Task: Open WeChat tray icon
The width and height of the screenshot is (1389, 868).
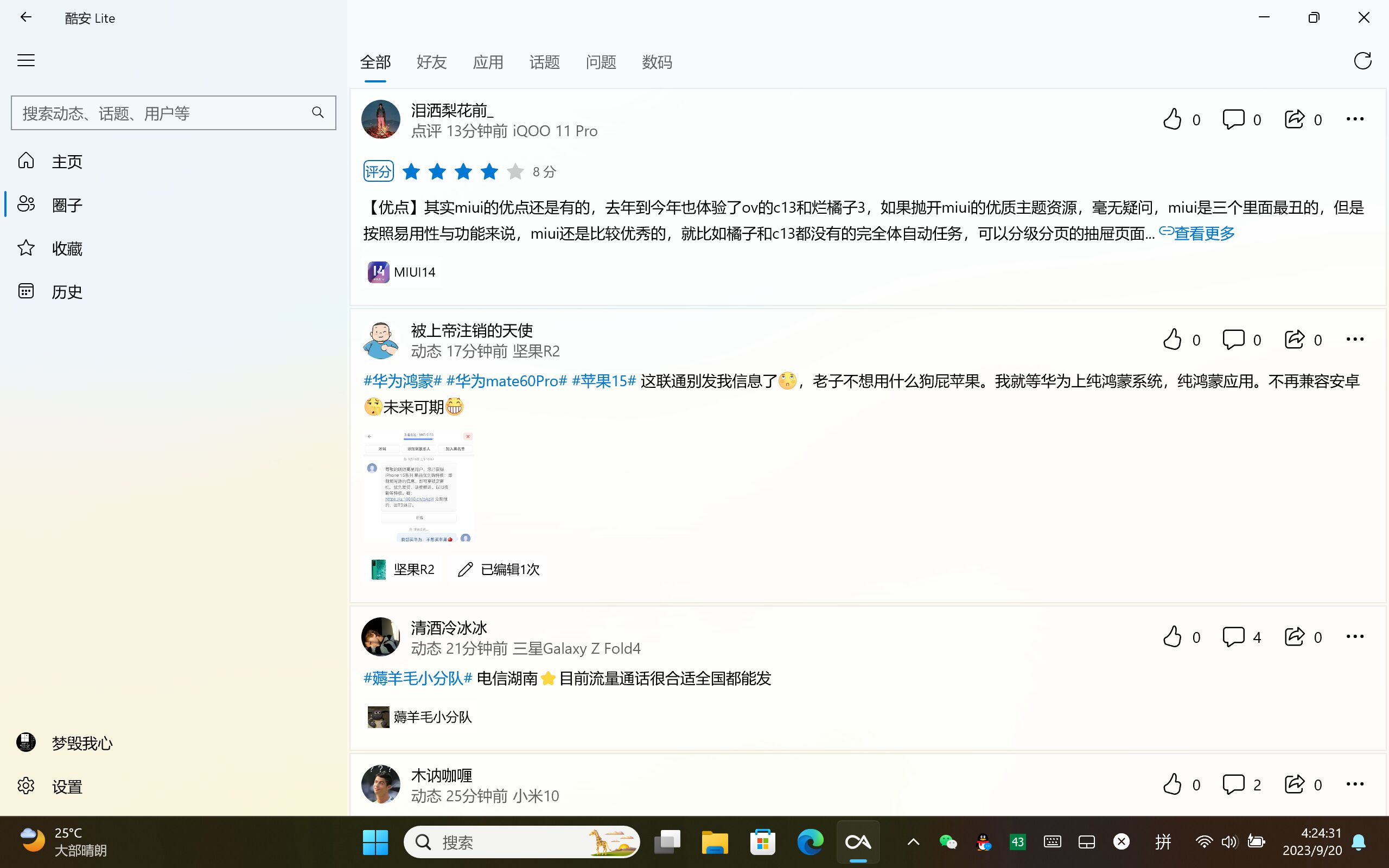Action: (x=948, y=842)
